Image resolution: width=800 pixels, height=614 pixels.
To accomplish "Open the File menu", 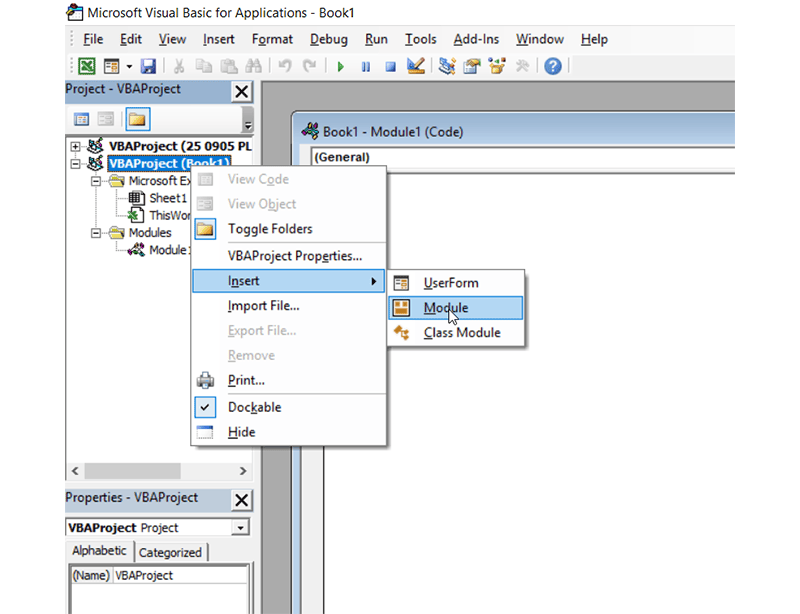I will (93, 39).
